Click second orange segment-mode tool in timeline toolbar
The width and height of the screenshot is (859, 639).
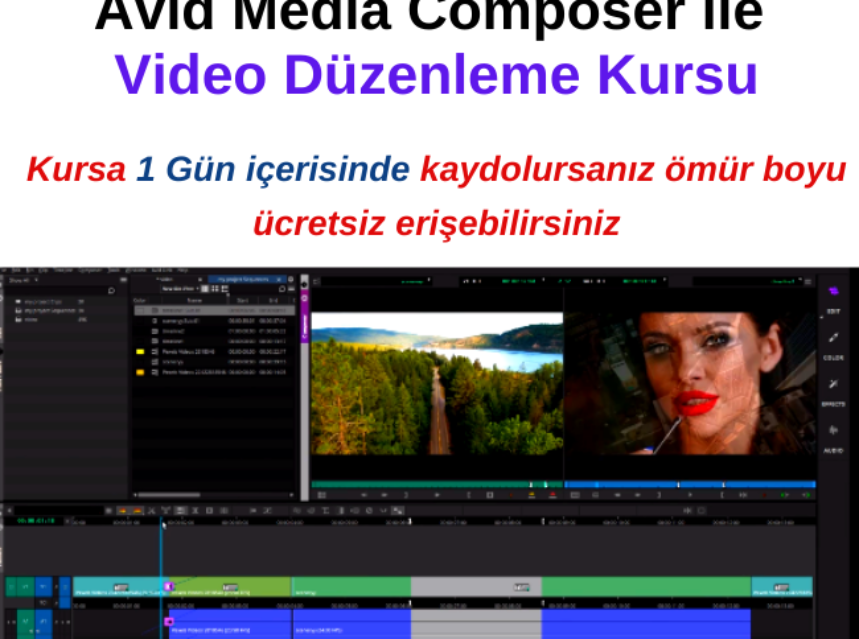(x=137, y=511)
